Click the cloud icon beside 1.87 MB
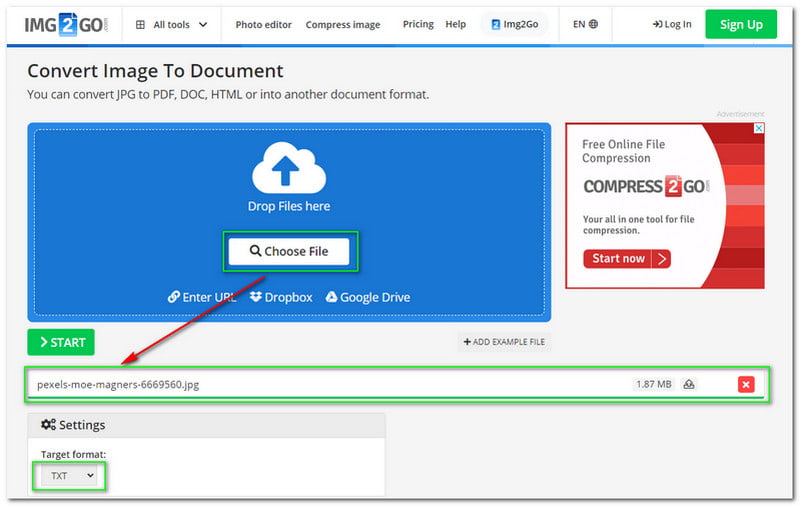The width and height of the screenshot is (800, 506). [689, 384]
